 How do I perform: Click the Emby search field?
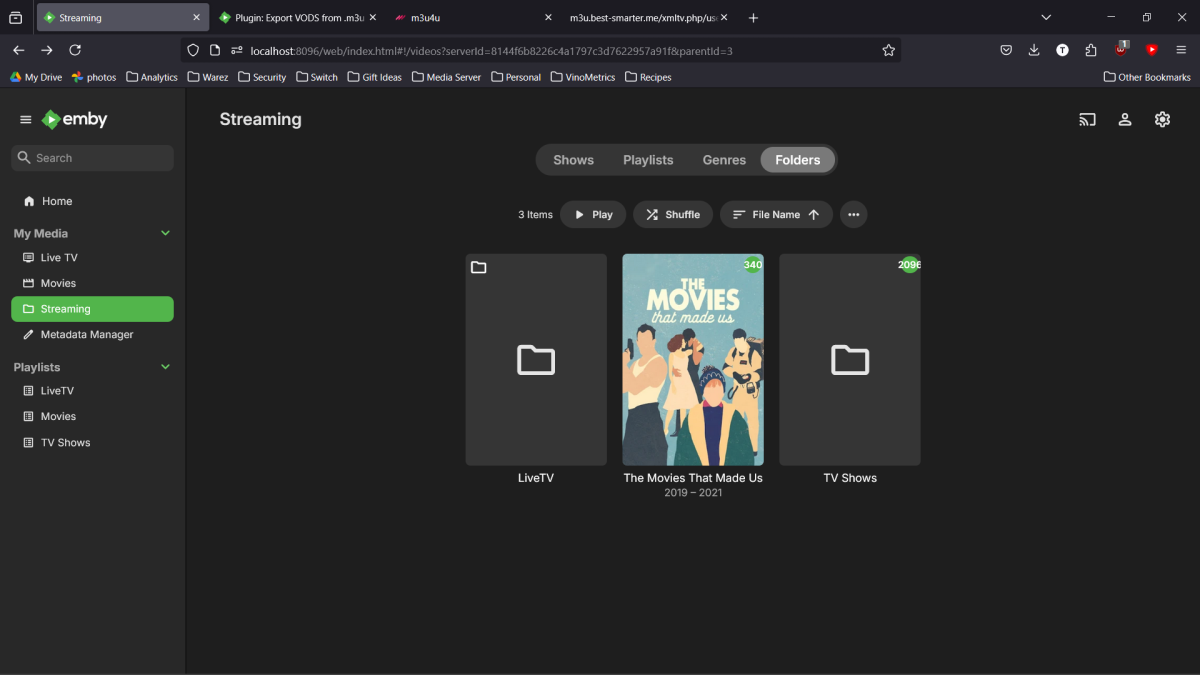pyautogui.click(x=92, y=158)
